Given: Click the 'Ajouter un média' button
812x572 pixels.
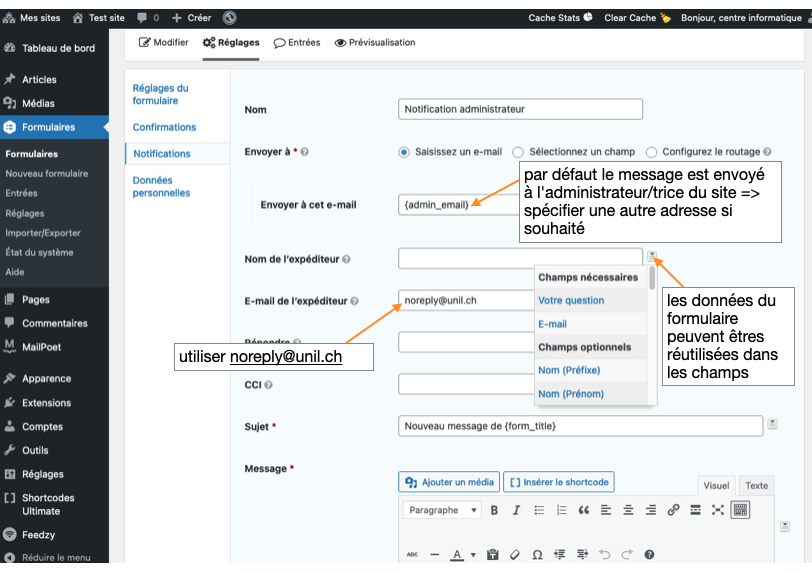Looking at the screenshot, I should (x=449, y=482).
